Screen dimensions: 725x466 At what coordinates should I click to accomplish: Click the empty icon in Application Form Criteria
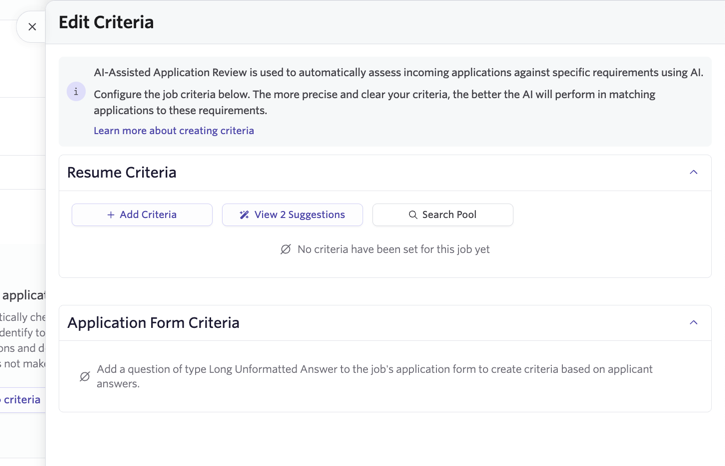84,377
